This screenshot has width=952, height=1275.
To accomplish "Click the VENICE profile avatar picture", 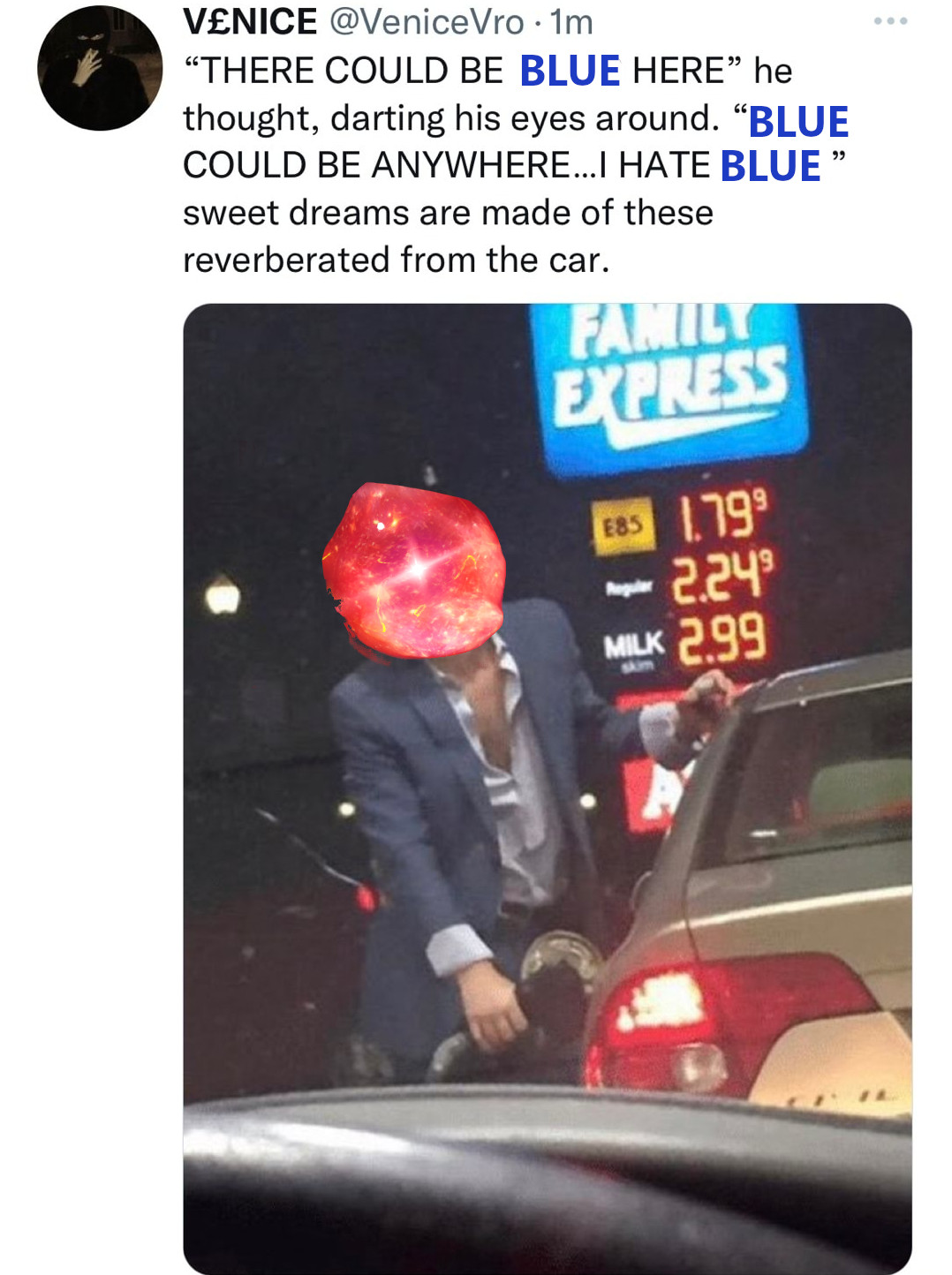I will click(100, 68).
